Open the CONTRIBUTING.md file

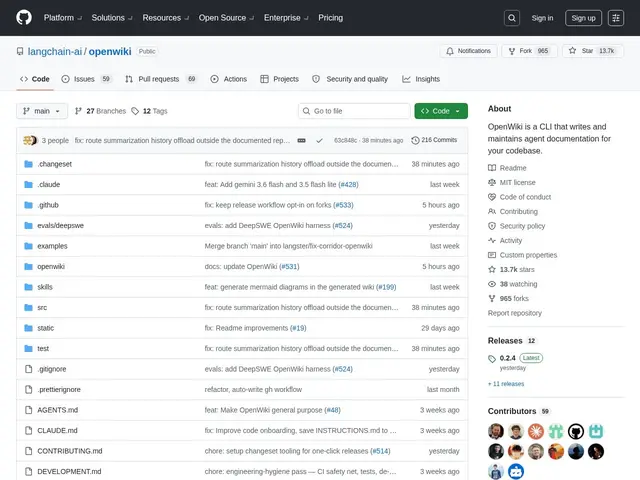coord(70,451)
